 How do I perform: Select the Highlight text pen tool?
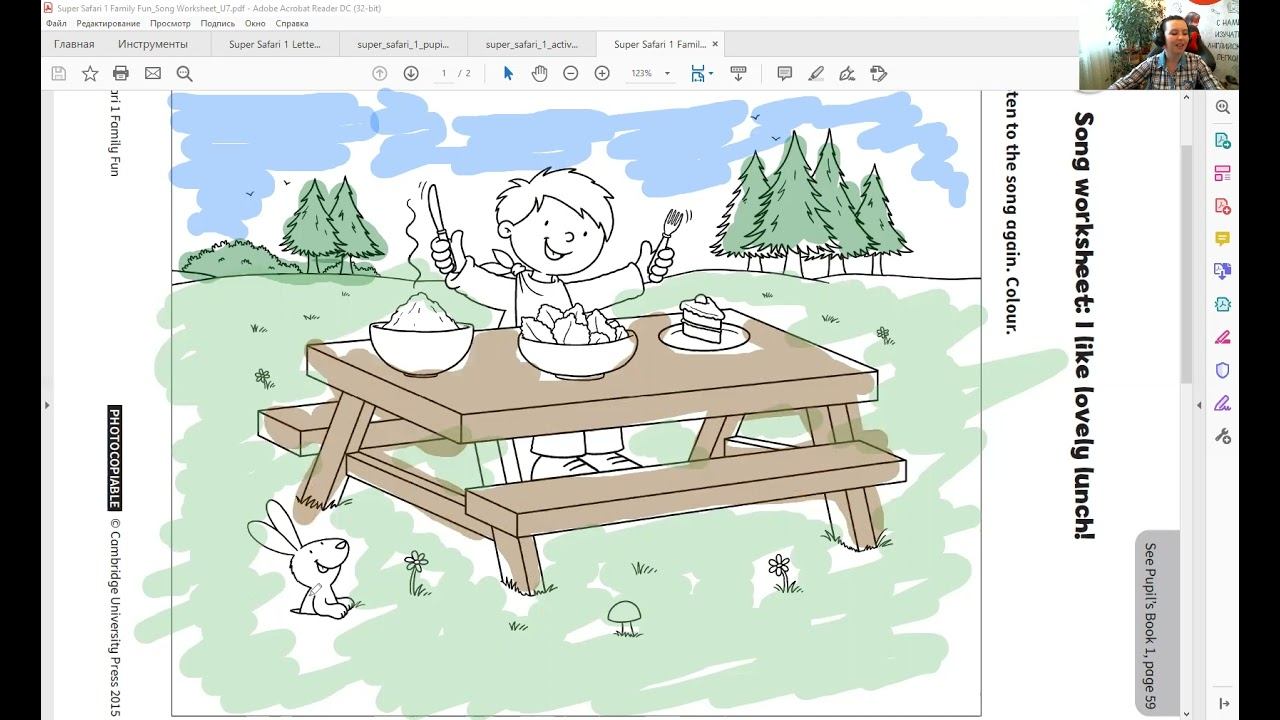click(x=816, y=73)
